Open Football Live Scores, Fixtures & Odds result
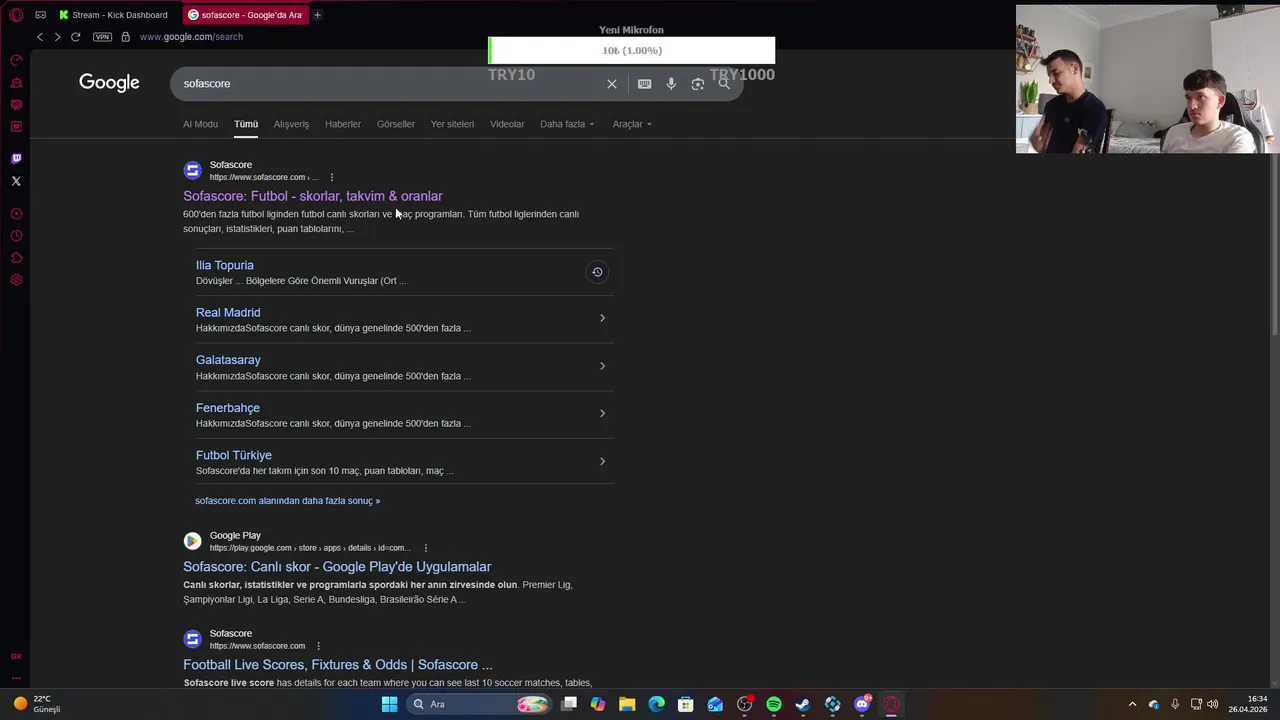This screenshot has height=720, width=1280. pyautogui.click(x=338, y=665)
